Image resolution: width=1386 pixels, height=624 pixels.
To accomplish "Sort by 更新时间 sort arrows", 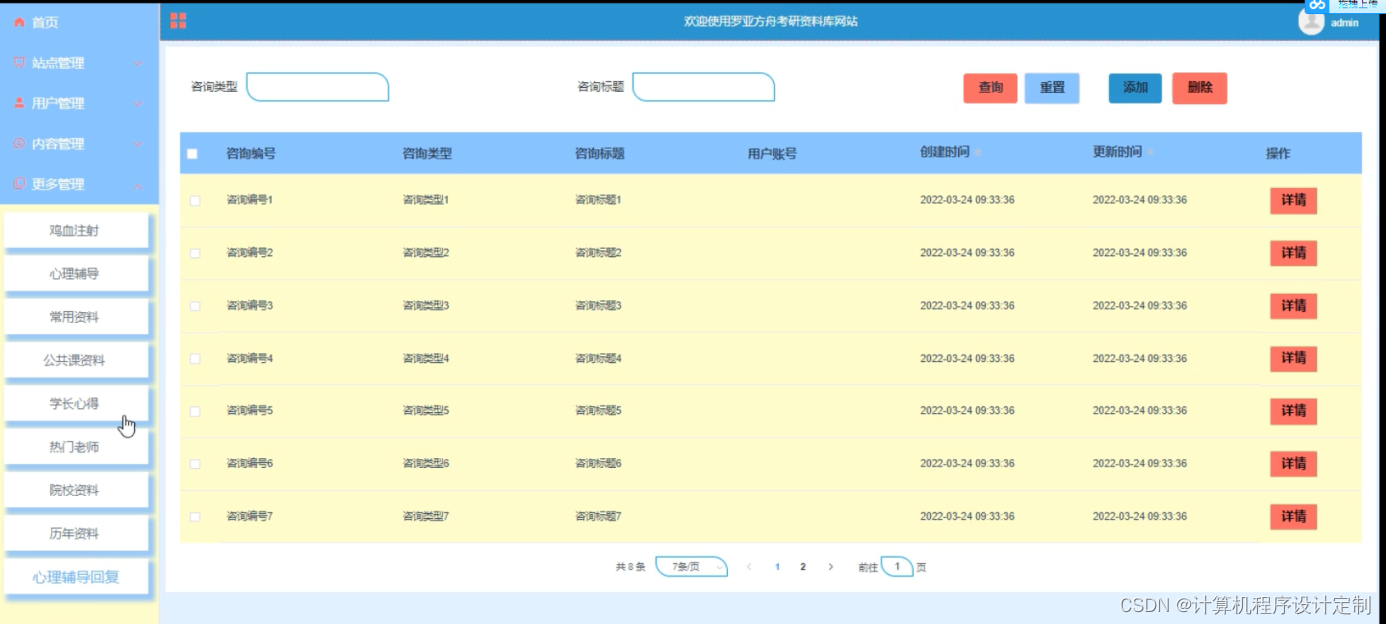I will click(1151, 152).
